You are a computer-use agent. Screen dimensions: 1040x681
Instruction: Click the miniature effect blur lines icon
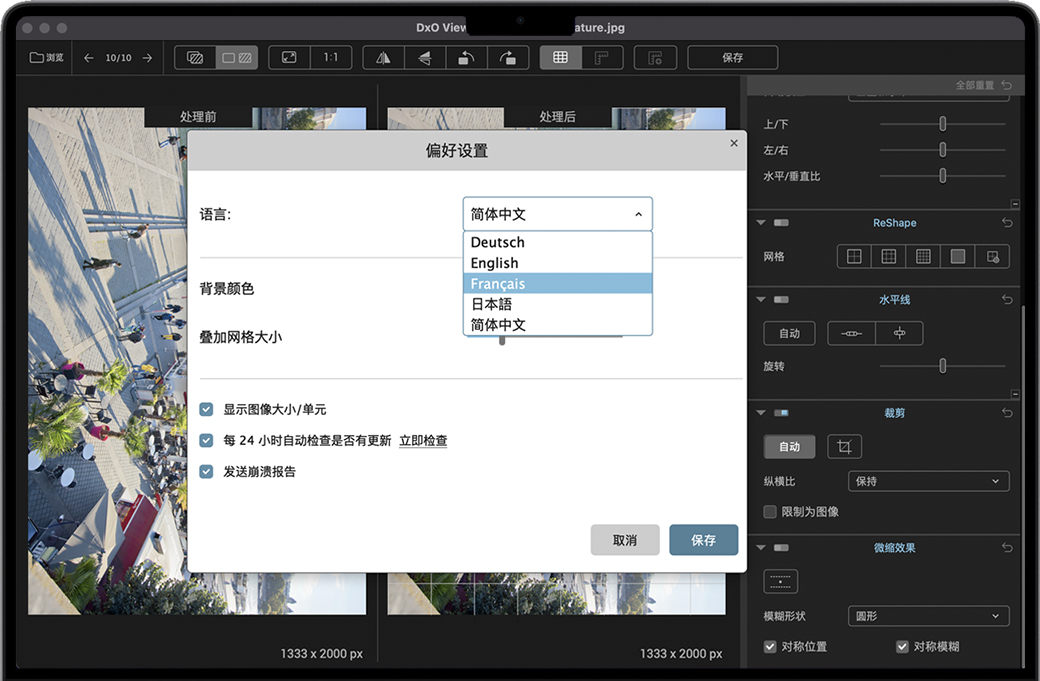click(x=781, y=581)
